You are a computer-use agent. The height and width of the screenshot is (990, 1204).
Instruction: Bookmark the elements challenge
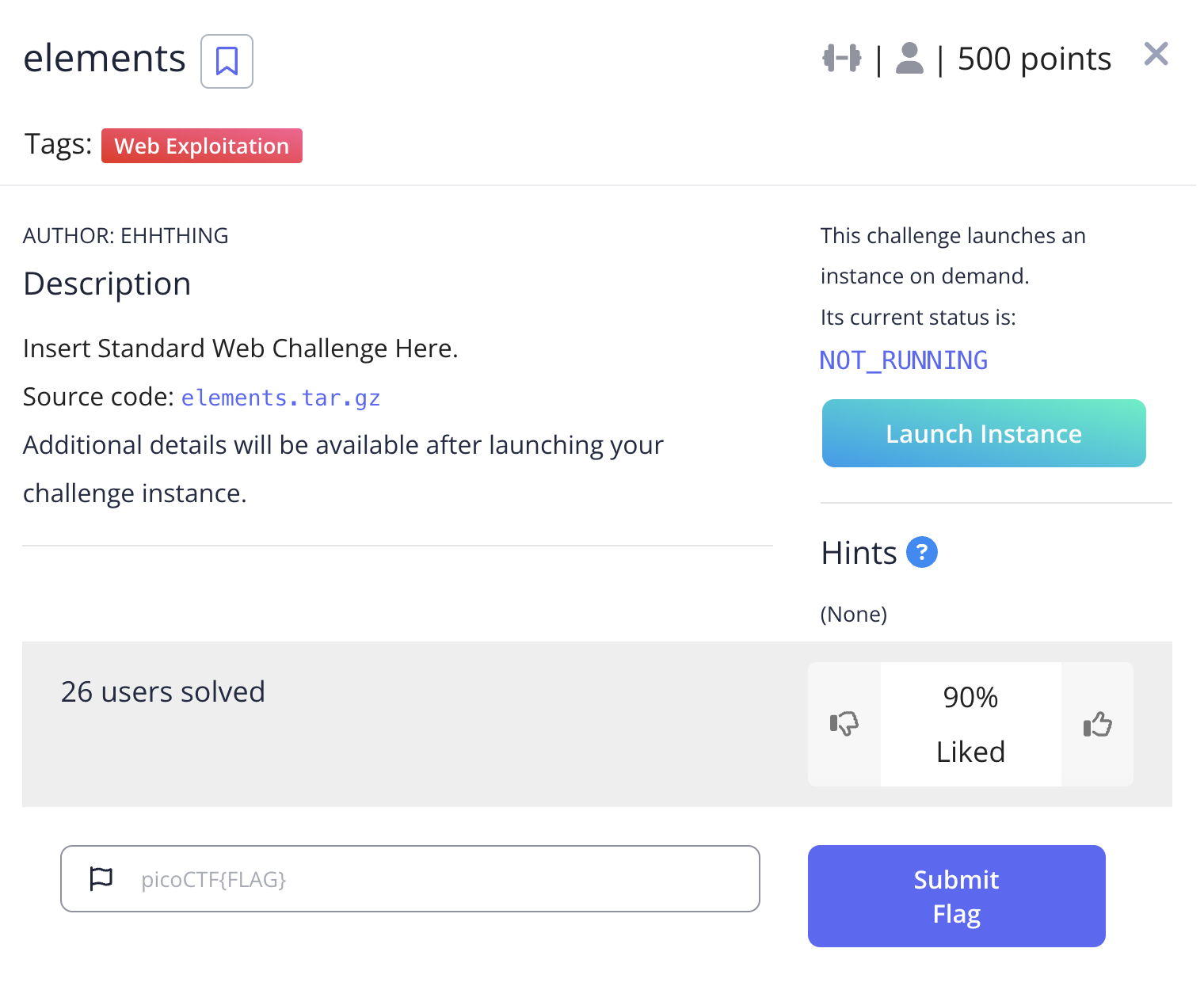(x=227, y=61)
